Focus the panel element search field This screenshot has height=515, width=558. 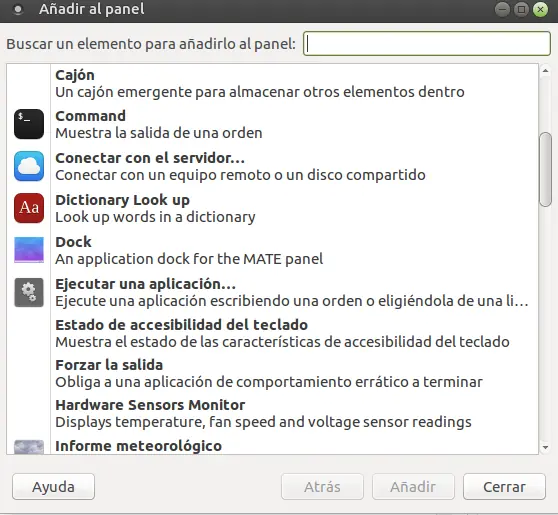[x=427, y=43]
